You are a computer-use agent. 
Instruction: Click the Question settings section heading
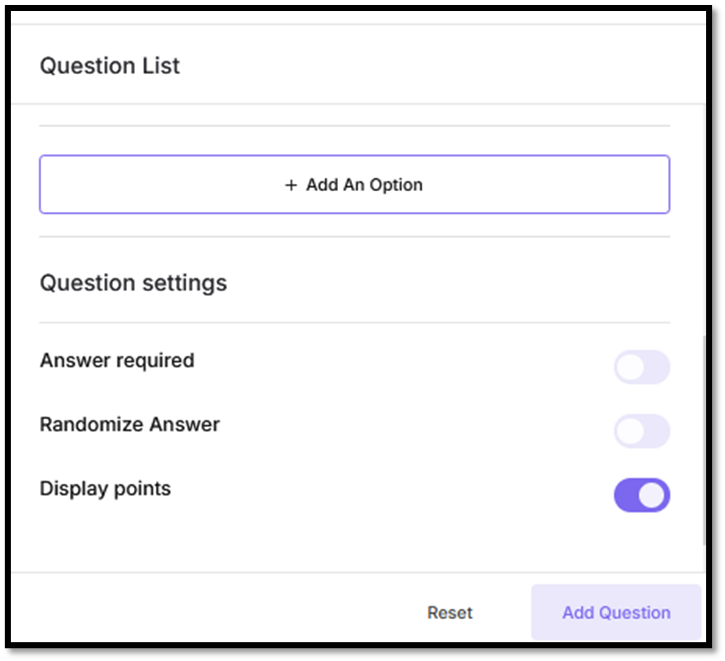click(x=133, y=283)
